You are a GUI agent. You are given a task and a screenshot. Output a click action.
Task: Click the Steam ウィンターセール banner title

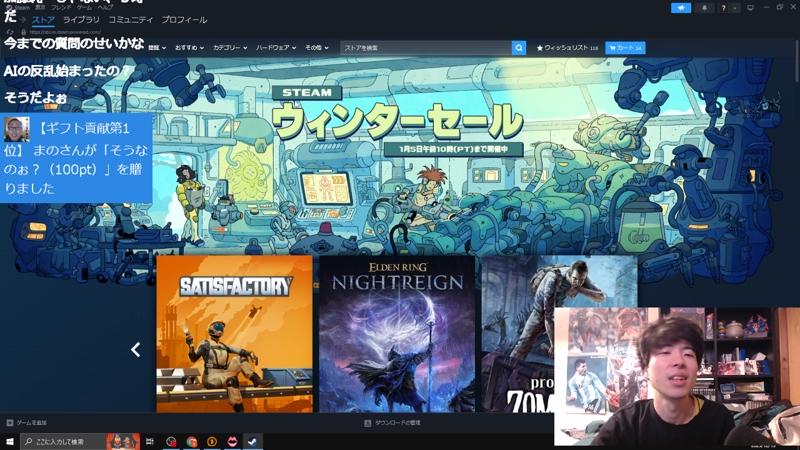pos(398,120)
